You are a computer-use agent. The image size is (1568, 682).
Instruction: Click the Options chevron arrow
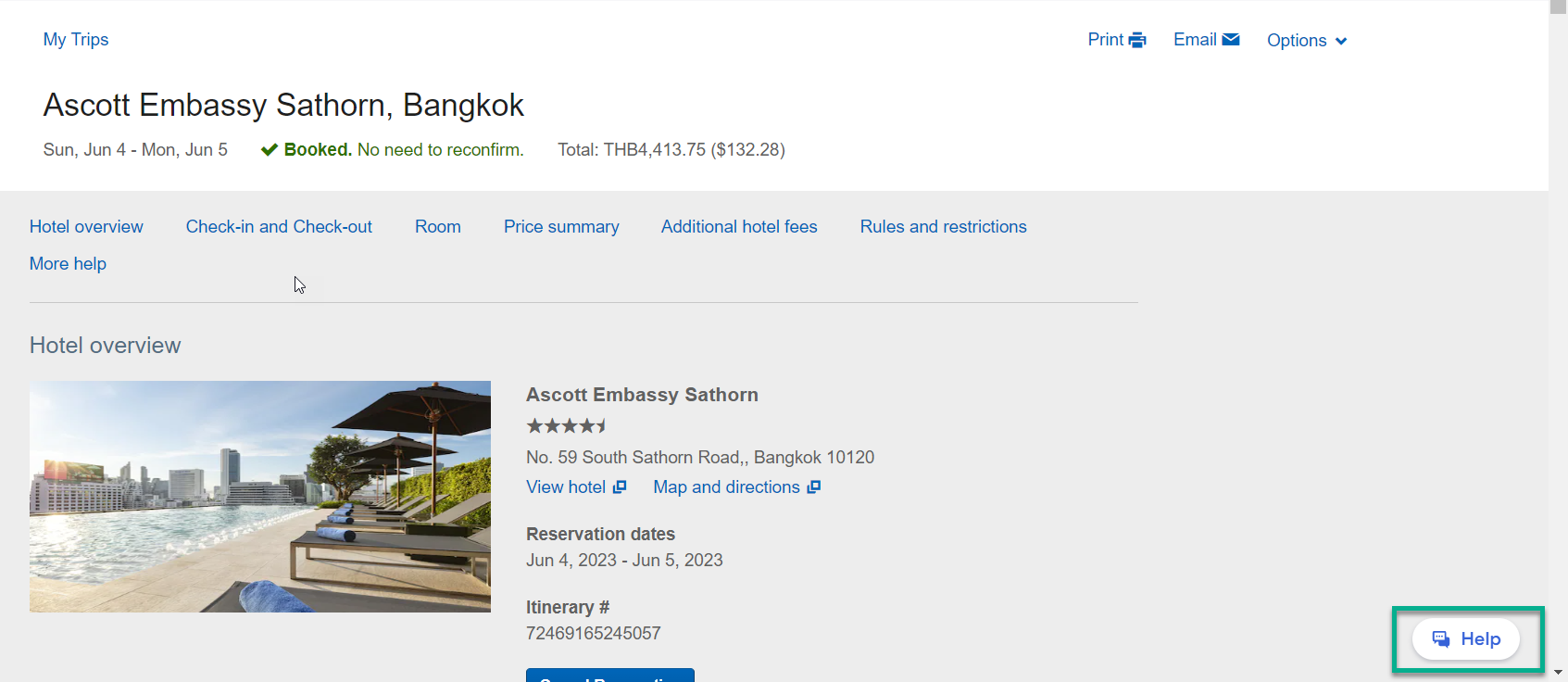coord(1341,41)
